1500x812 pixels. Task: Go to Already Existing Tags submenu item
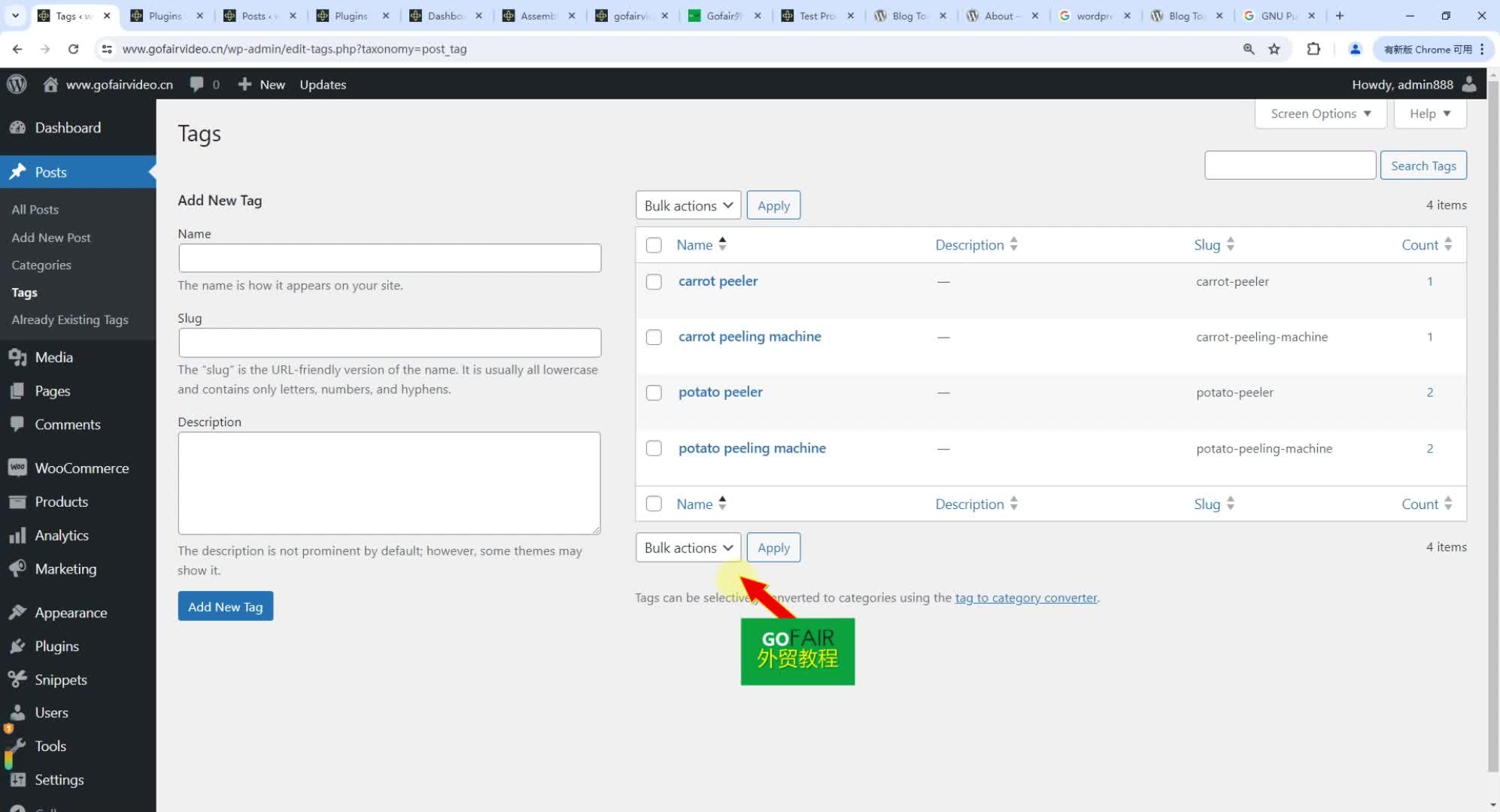[70, 320]
